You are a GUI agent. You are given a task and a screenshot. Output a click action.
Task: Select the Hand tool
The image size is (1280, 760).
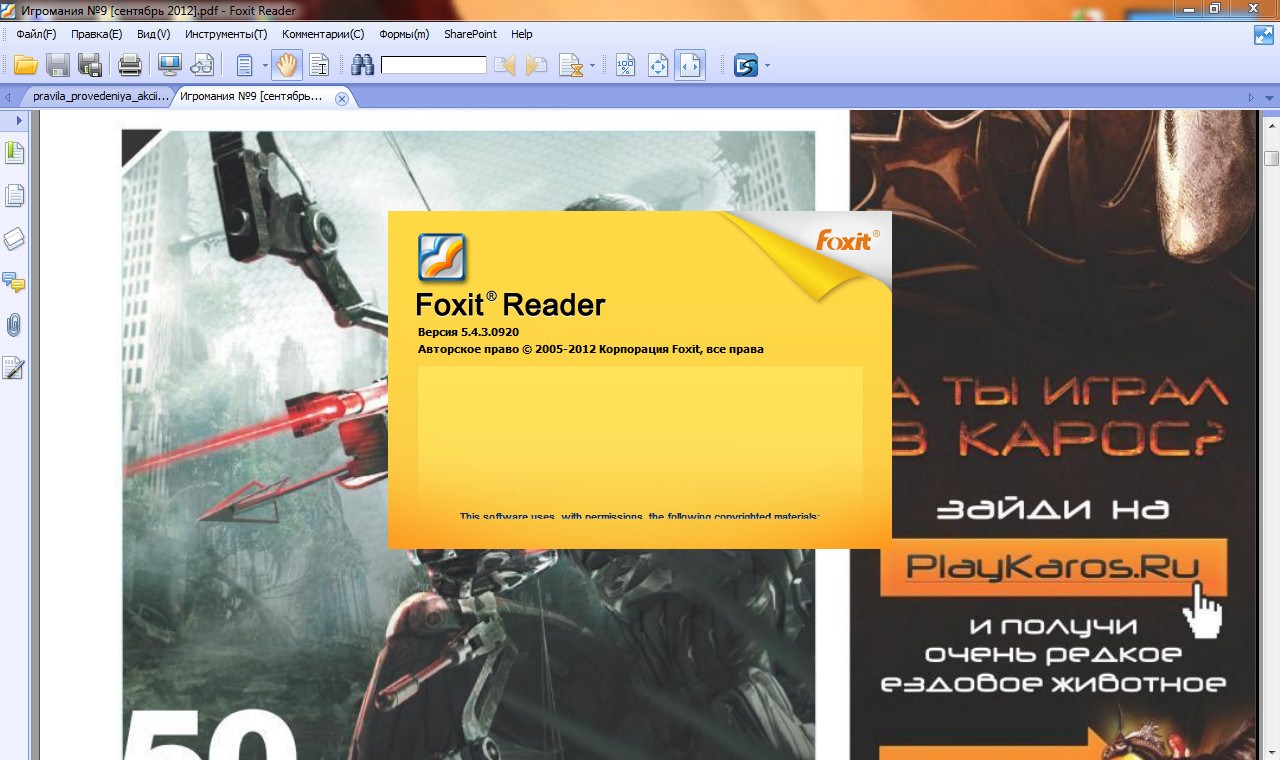click(x=287, y=66)
